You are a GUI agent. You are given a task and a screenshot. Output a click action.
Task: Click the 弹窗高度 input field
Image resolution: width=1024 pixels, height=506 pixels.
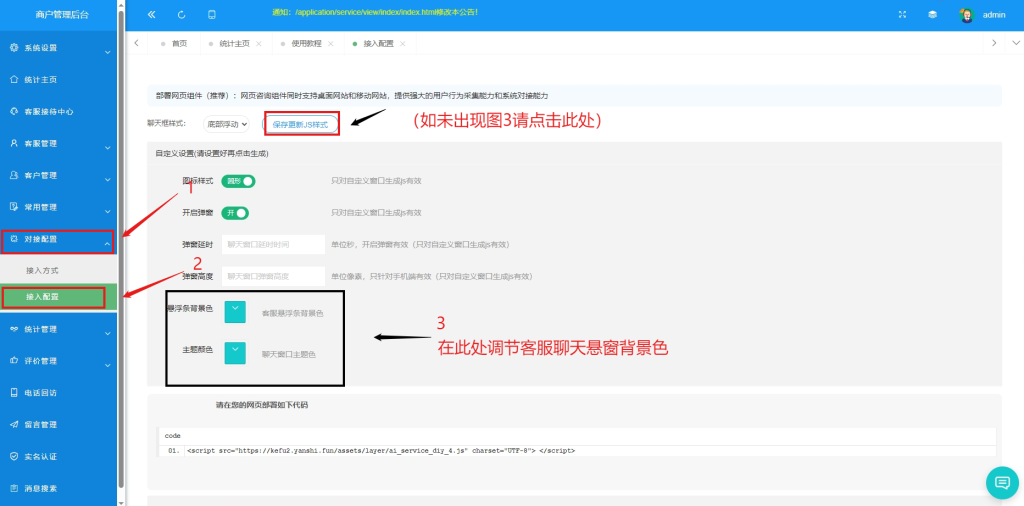point(273,276)
